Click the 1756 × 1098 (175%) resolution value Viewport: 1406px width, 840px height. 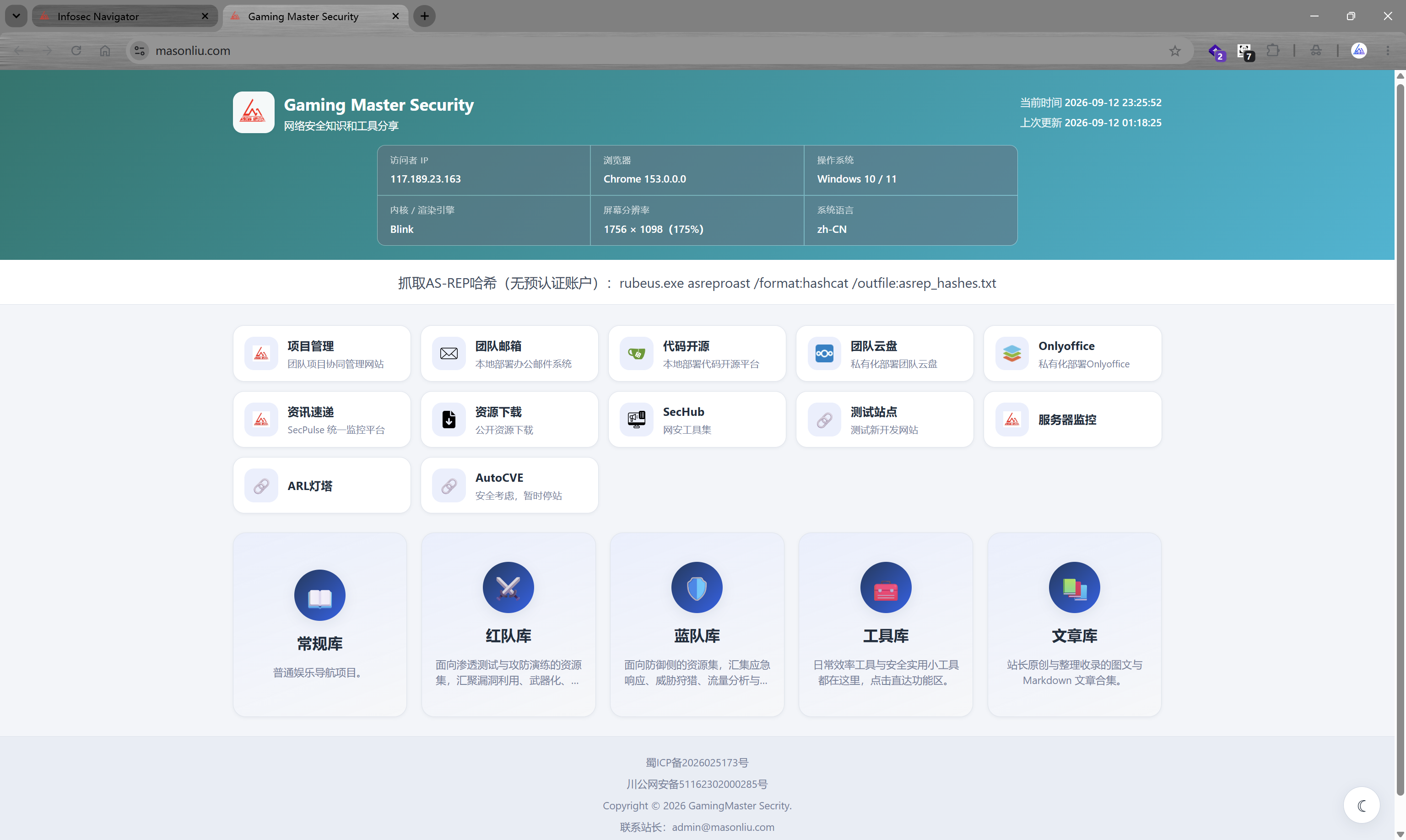(x=654, y=229)
